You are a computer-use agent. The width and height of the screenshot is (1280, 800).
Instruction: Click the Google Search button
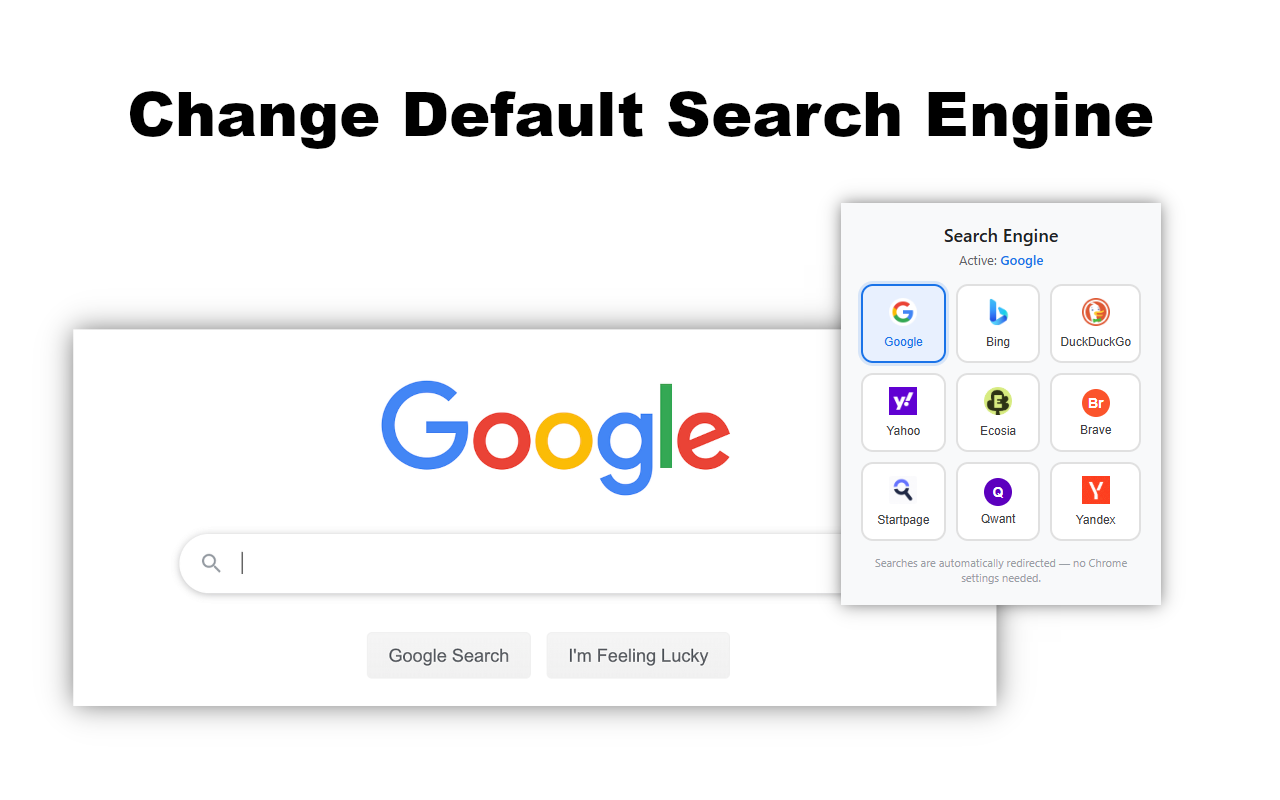449,655
